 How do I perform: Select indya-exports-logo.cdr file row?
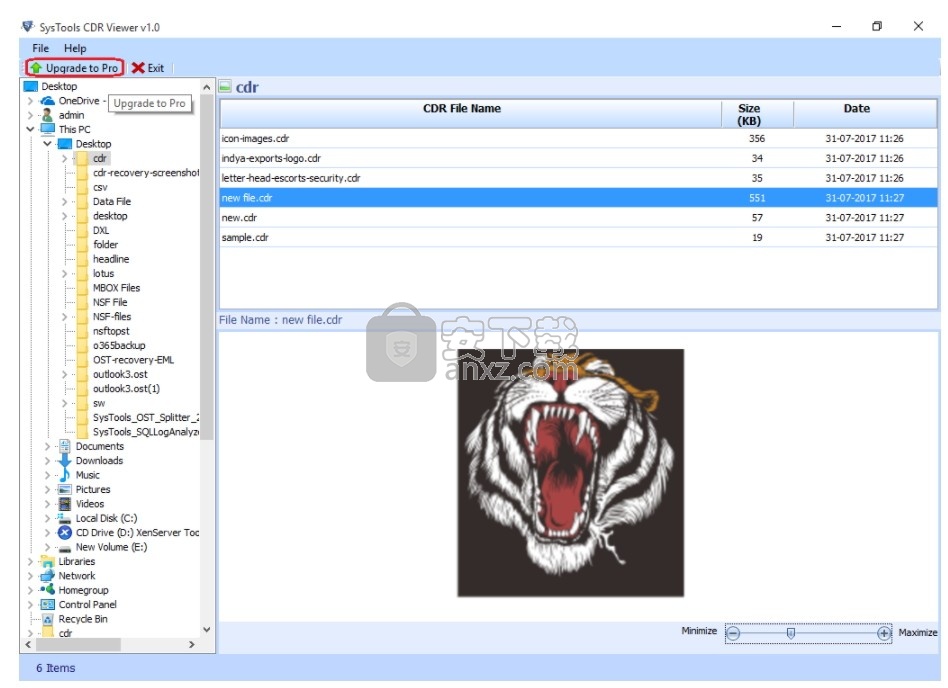[x=579, y=158]
